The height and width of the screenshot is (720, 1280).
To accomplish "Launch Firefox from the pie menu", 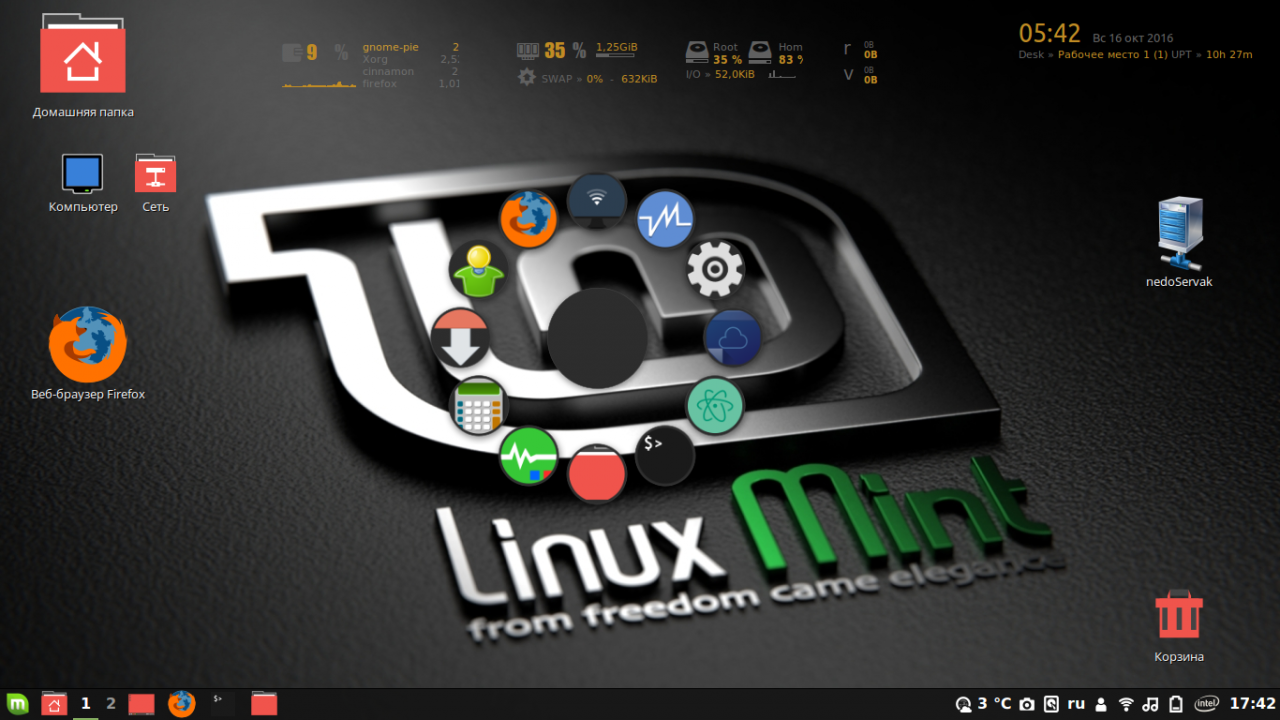I will point(528,219).
